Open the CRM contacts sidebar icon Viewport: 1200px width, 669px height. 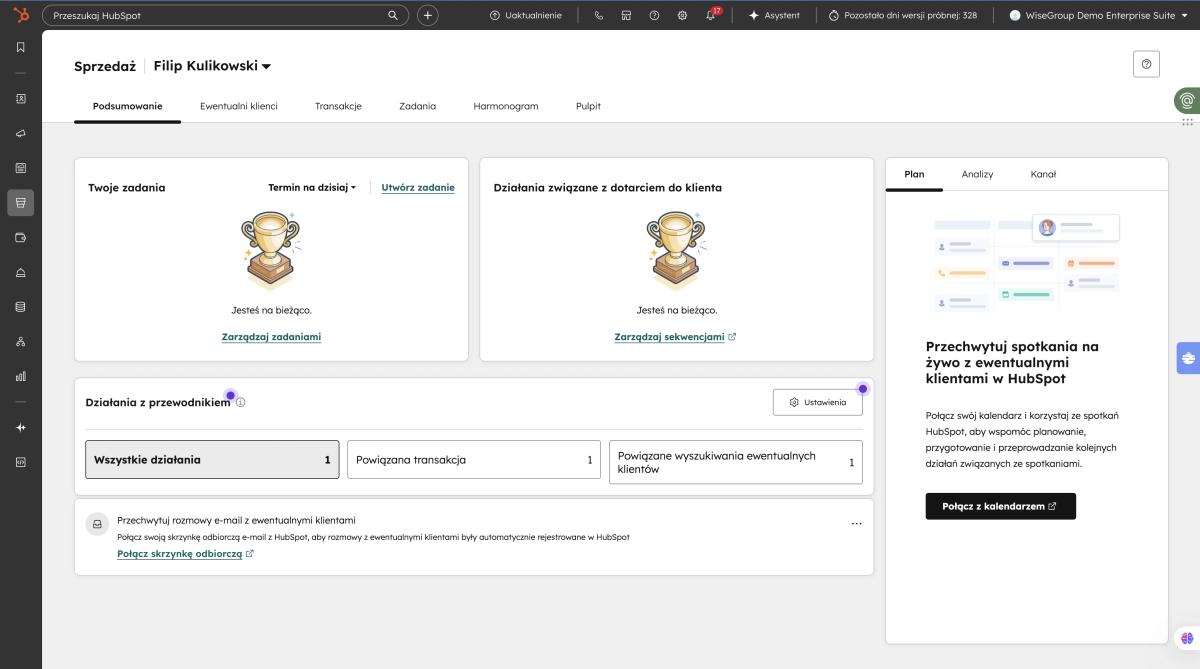click(20, 99)
